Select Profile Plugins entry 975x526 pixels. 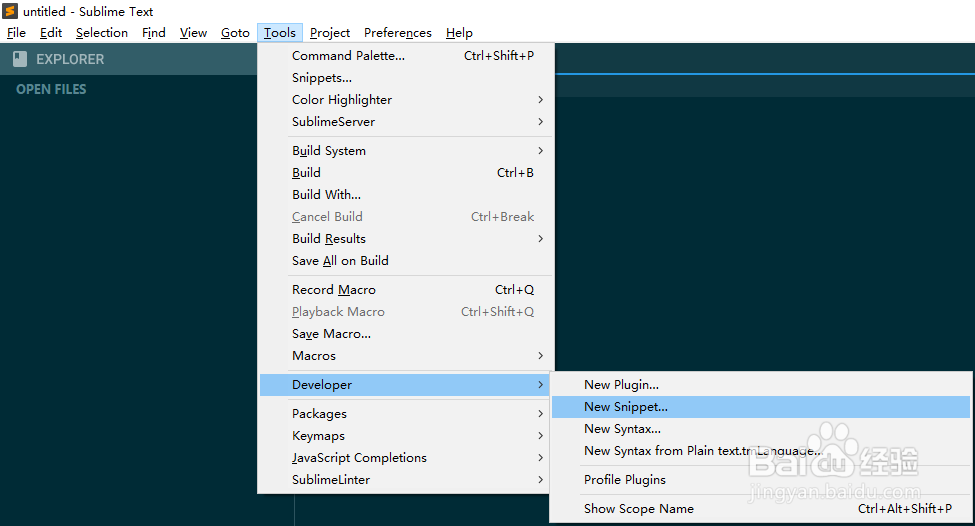tap(761, 480)
